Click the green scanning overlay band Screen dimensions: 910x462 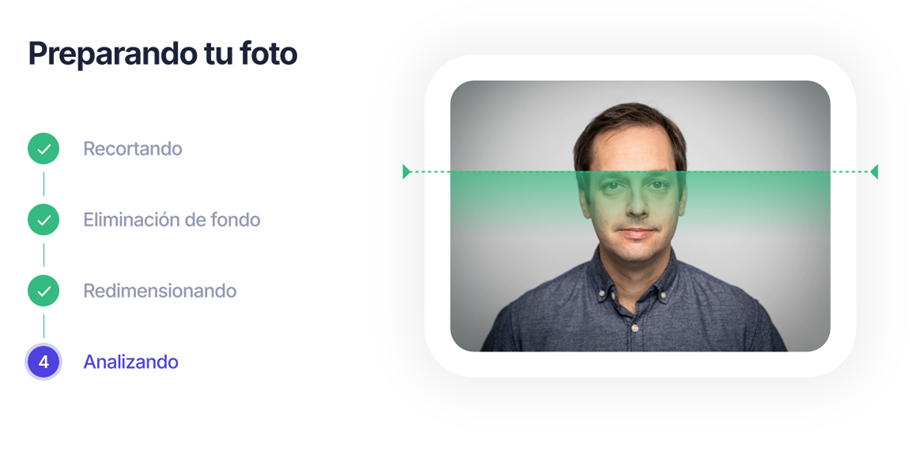coord(640,200)
